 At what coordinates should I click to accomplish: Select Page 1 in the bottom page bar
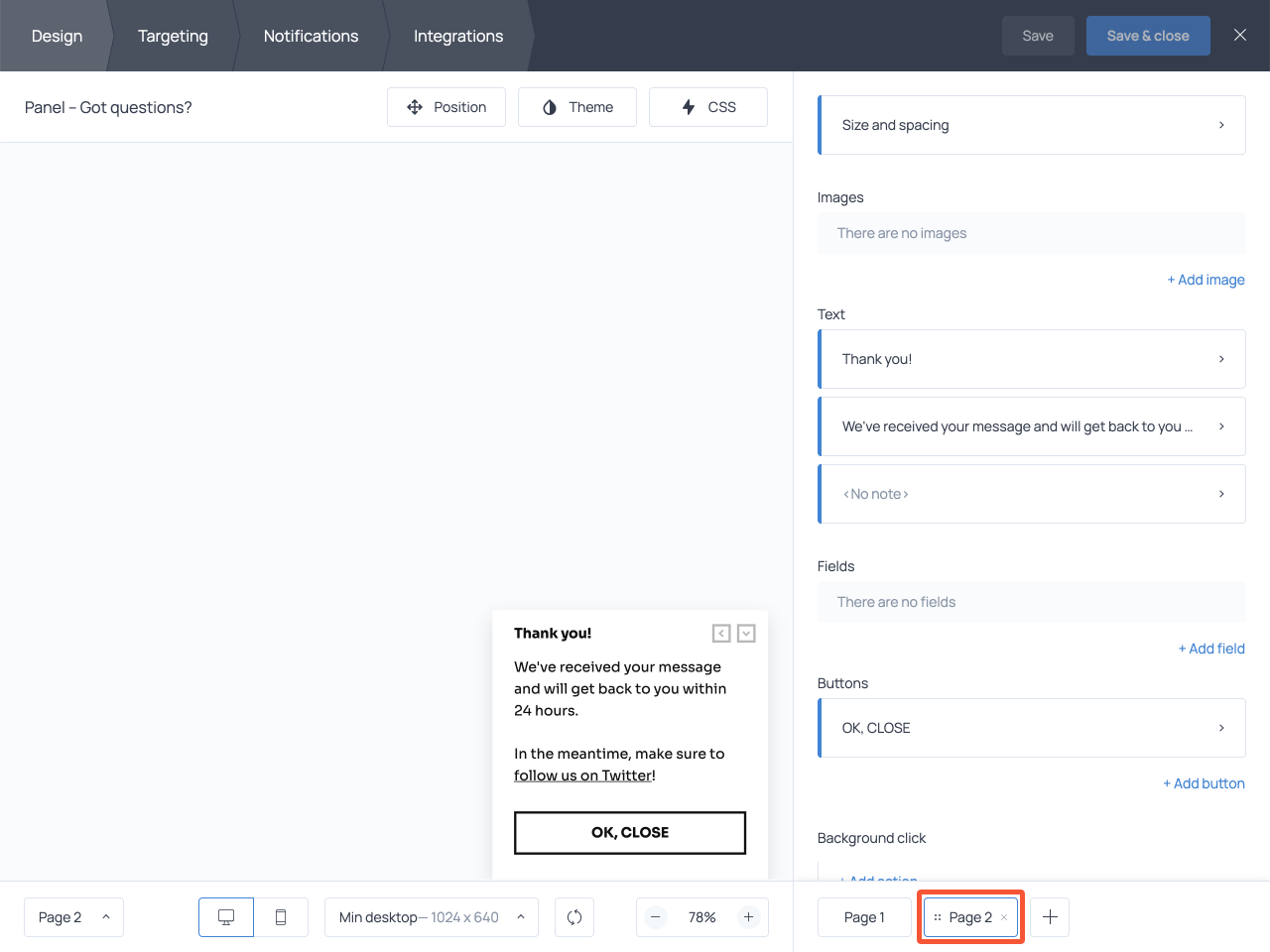(x=863, y=916)
